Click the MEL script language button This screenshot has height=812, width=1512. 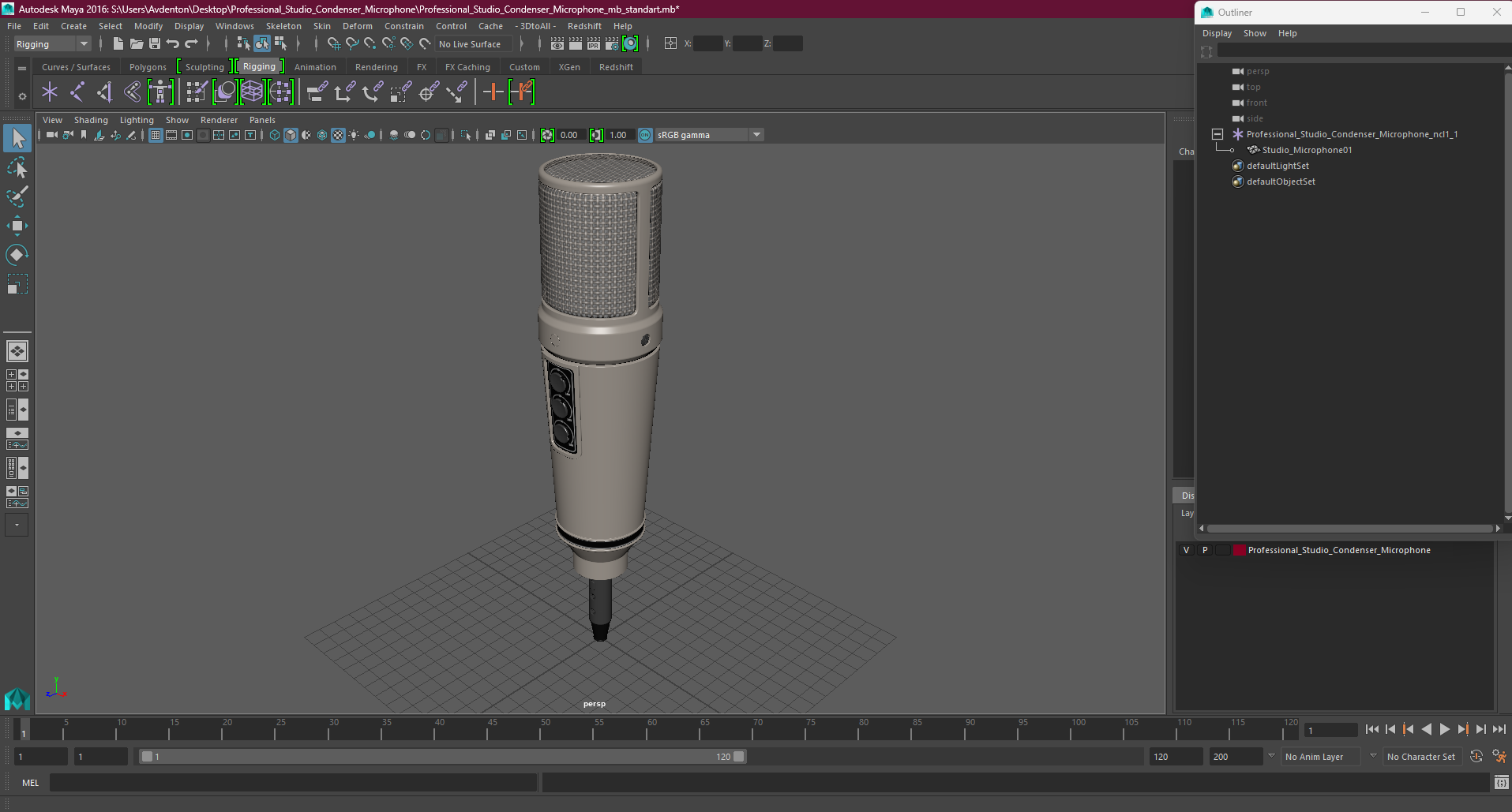click(x=30, y=783)
